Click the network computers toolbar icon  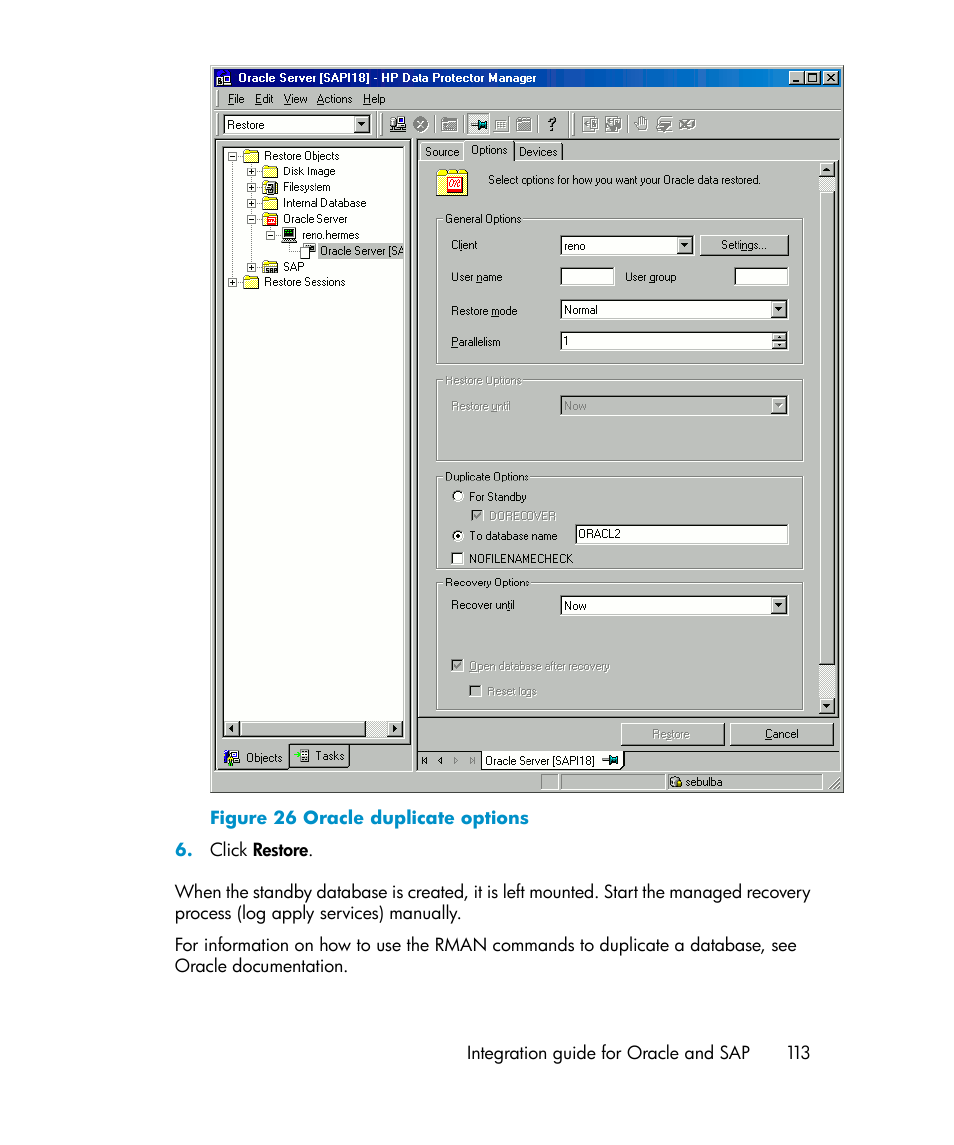click(397, 125)
